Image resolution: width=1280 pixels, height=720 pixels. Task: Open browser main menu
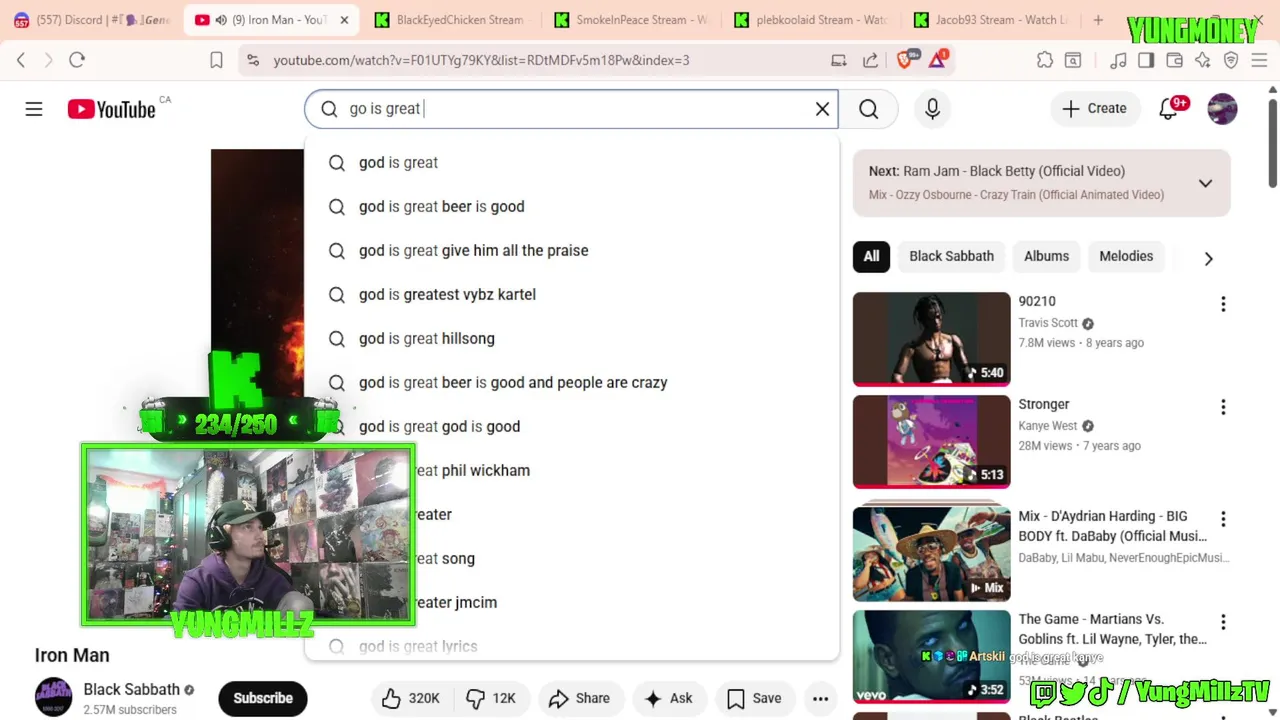pos(1259,60)
